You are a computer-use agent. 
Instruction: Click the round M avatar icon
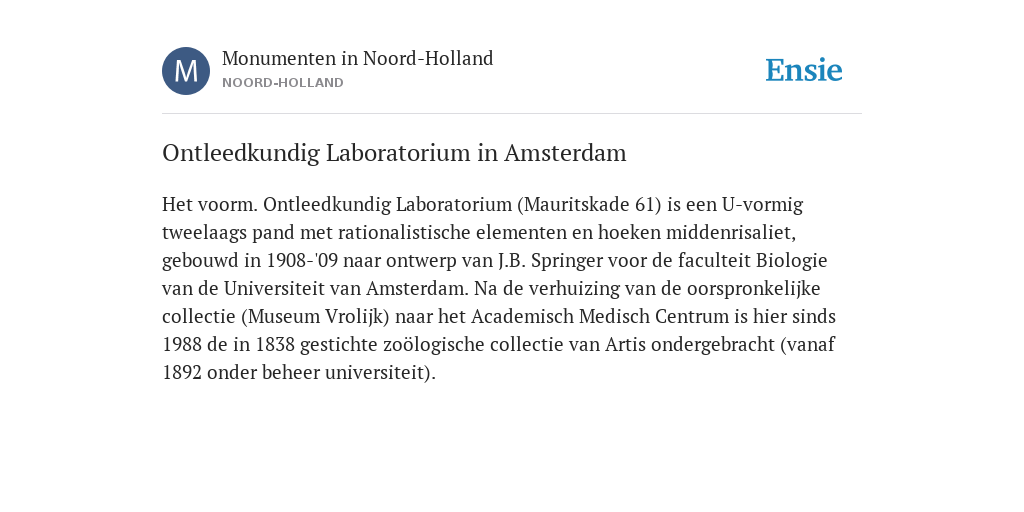186,71
